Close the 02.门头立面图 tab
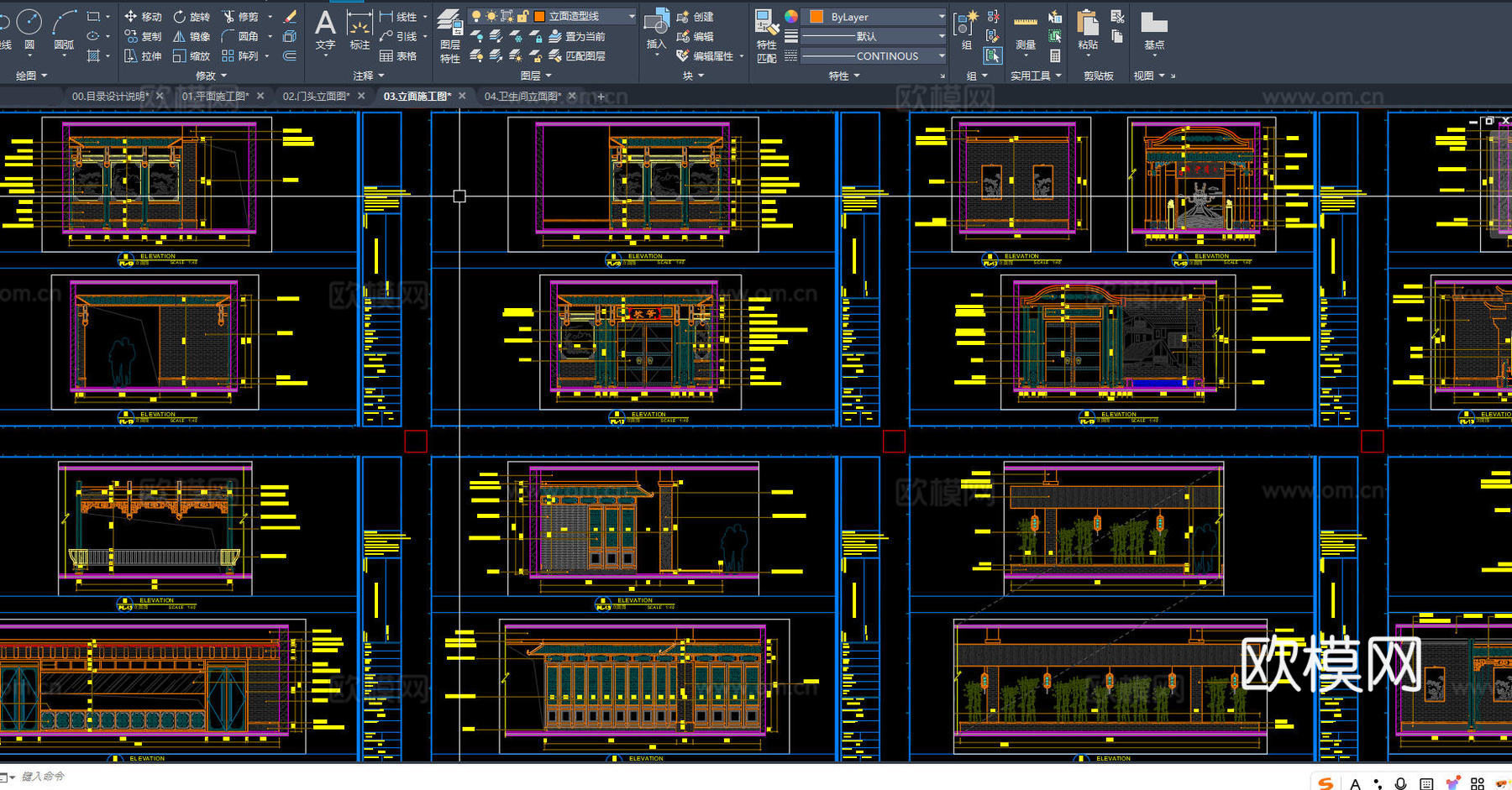The image size is (1512, 790). click(361, 96)
